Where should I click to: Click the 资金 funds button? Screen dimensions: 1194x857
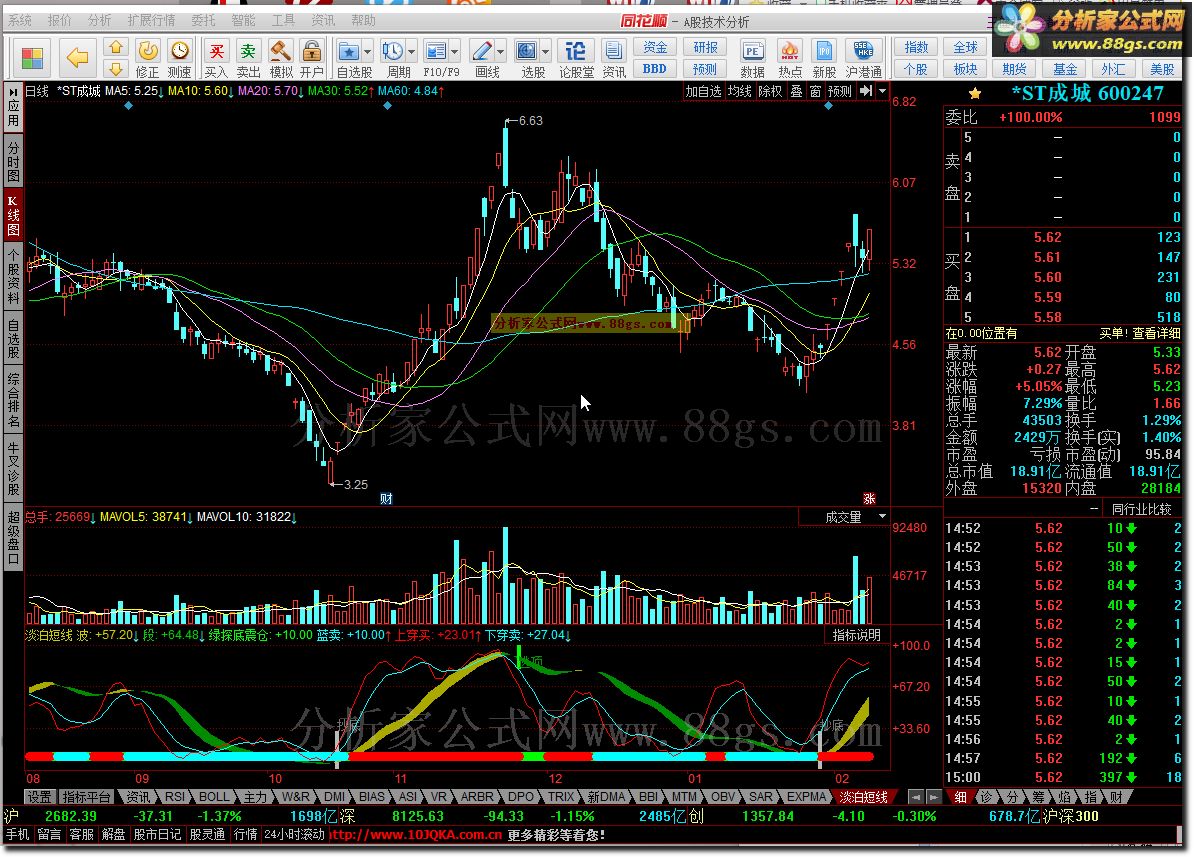coord(655,47)
